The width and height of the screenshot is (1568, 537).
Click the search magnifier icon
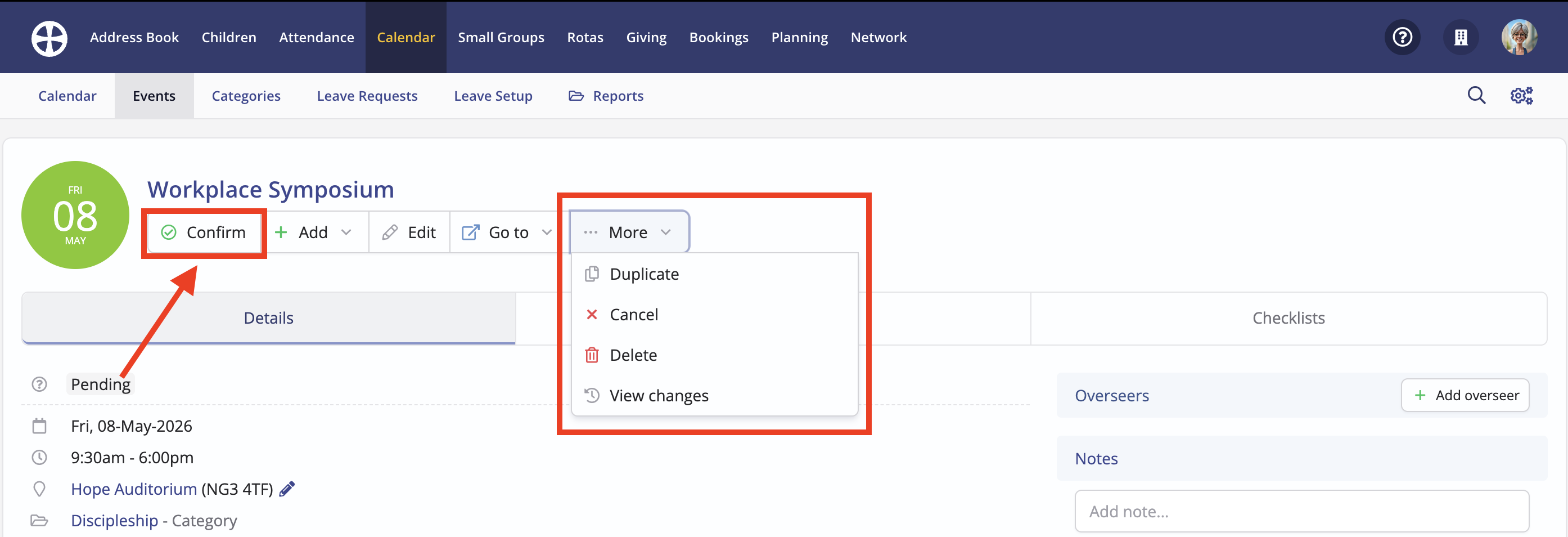coord(1476,96)
